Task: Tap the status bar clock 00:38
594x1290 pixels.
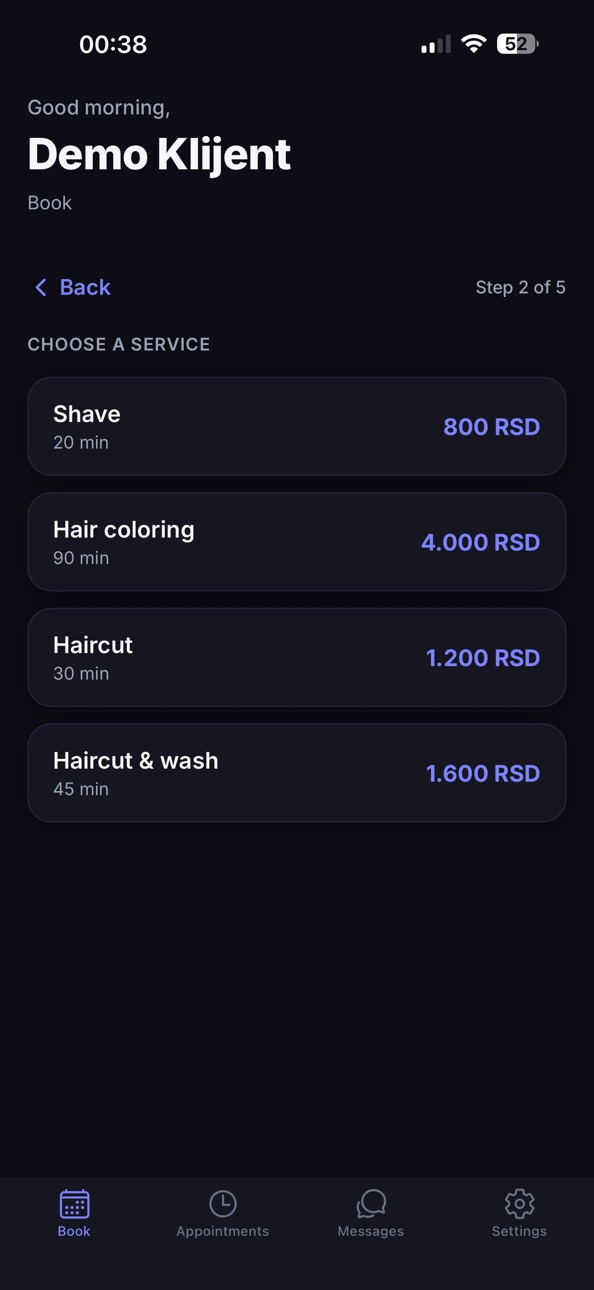Action: (x=113, y=44)
